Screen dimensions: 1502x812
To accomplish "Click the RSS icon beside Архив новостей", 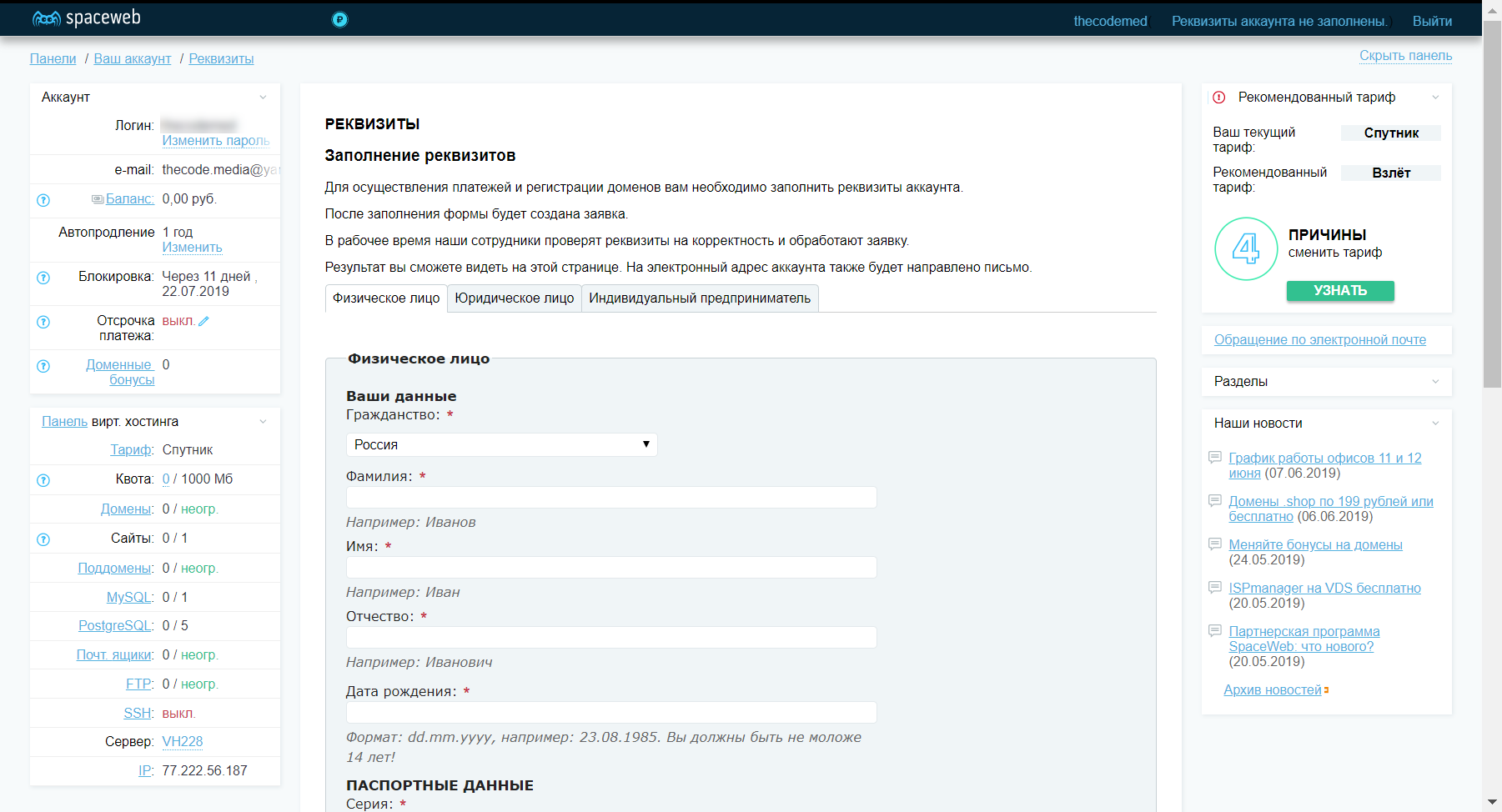I will point(1326,690).
